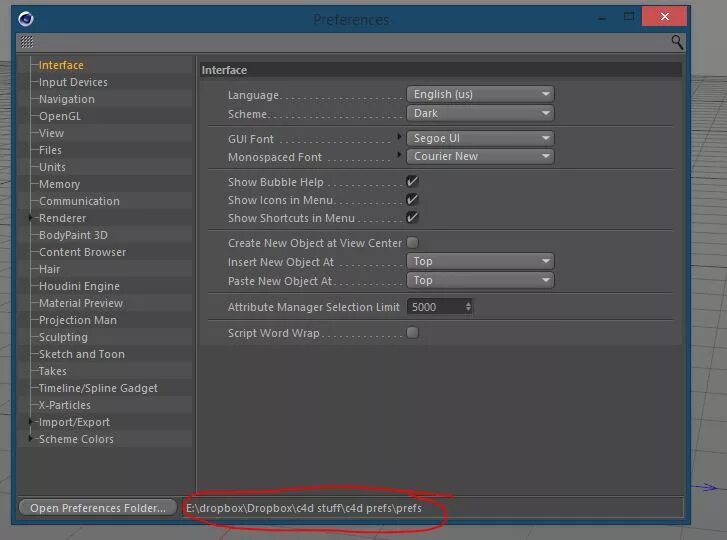
Task: Disable Show Bubble Help checkbox
Action: pyautogui.click(x=412, y=181)
